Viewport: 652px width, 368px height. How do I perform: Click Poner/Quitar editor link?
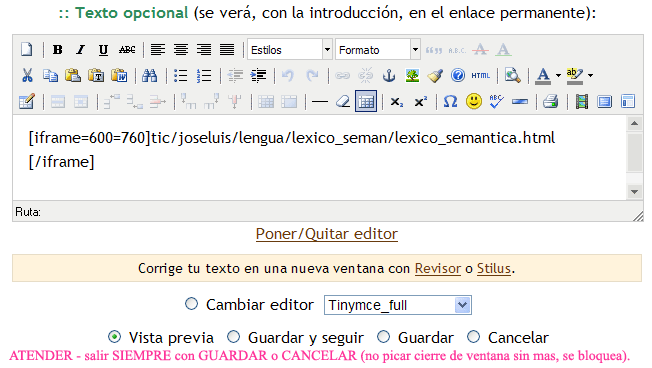click(x=327, y=234)
